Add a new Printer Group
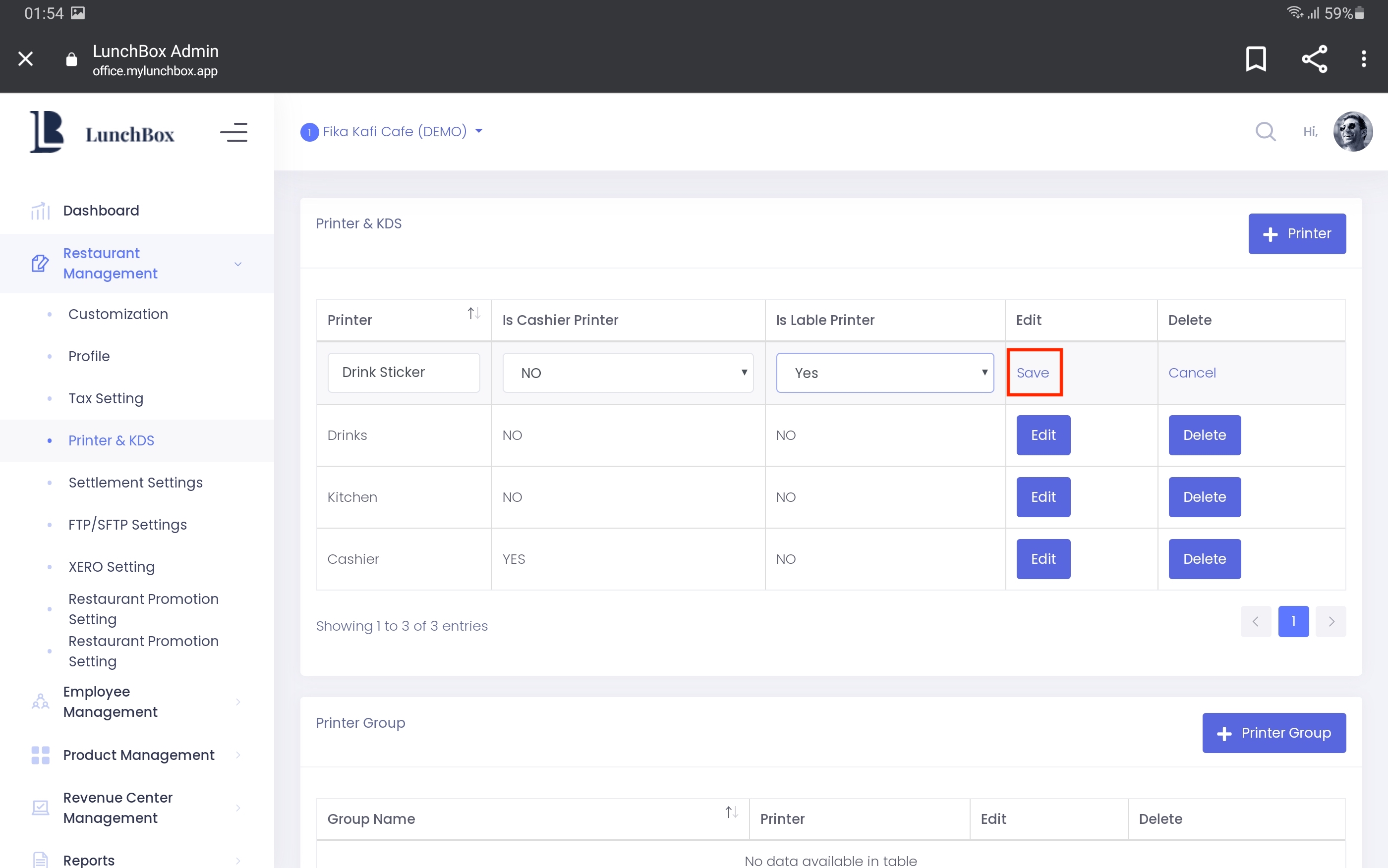 click(x=1273, y=733)
